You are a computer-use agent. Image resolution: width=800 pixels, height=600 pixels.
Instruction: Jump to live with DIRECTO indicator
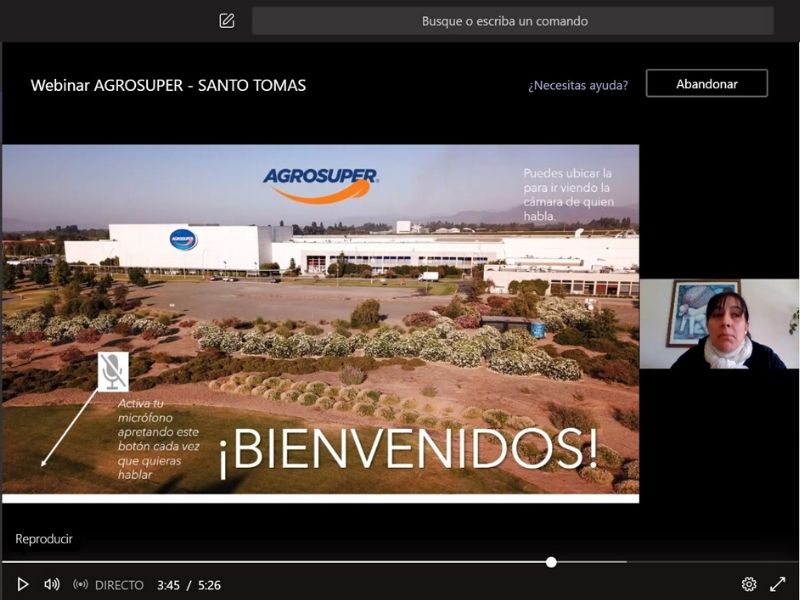click(x=109, y=585)
